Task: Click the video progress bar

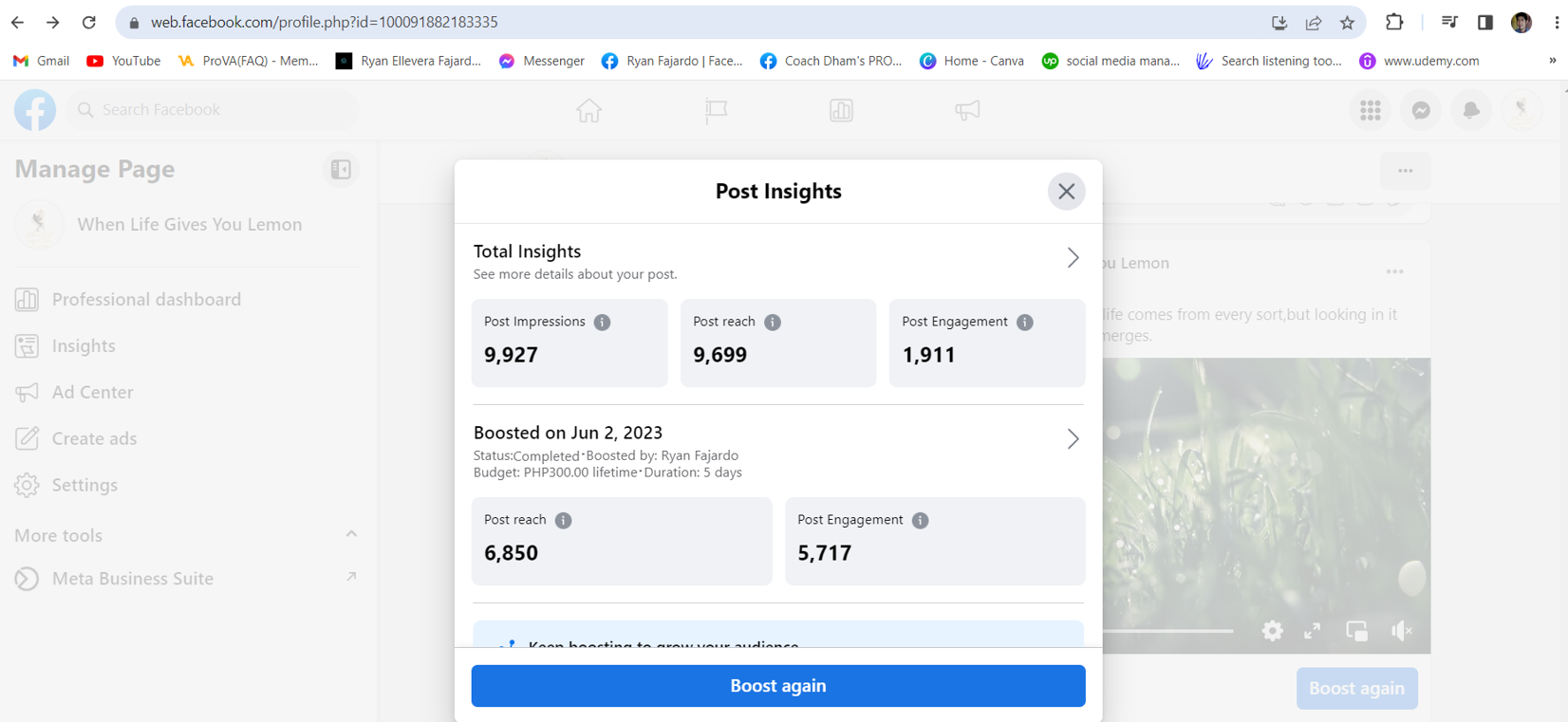Action: (1168, 631)
